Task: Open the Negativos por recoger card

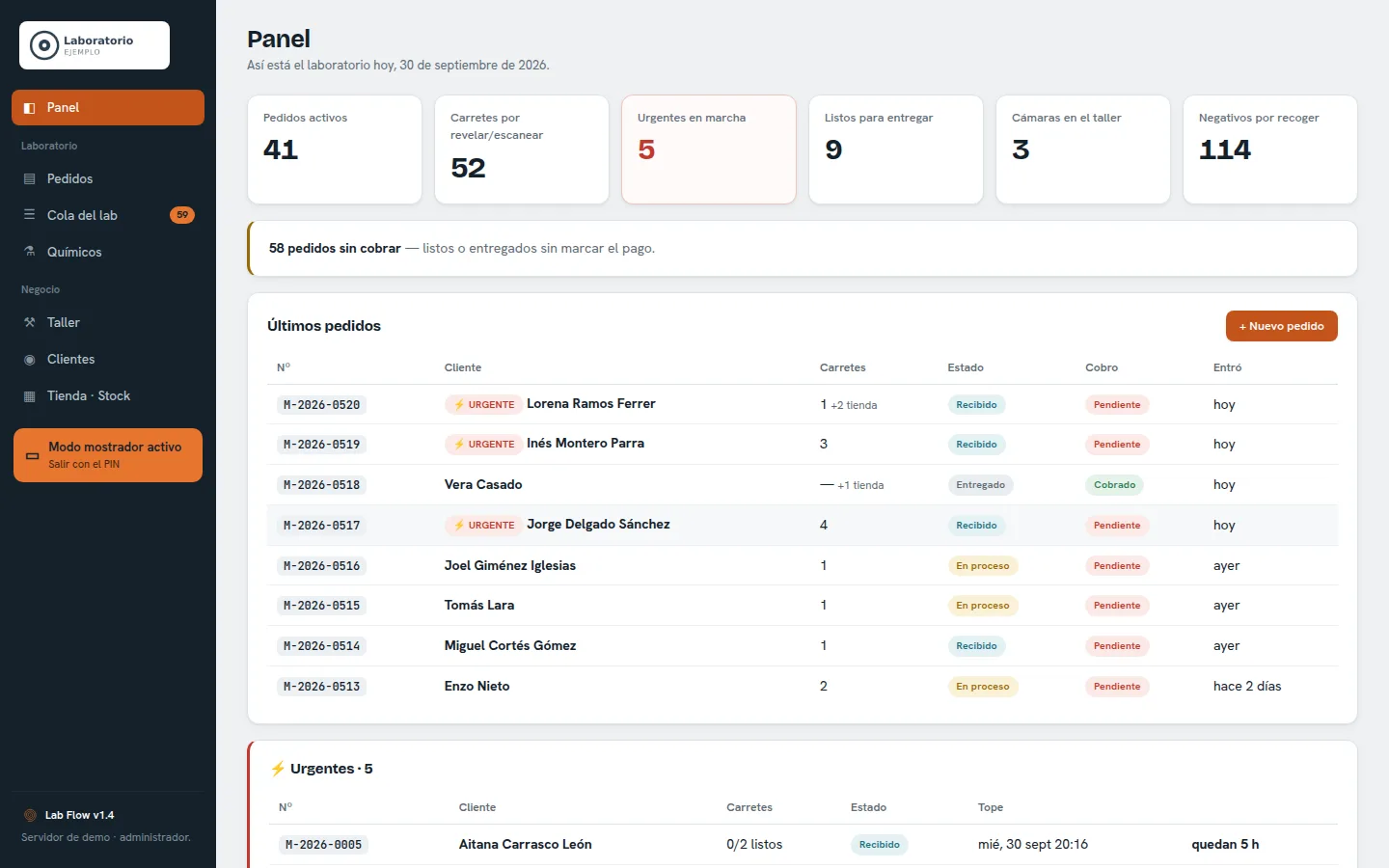Action: [1270, 149]
